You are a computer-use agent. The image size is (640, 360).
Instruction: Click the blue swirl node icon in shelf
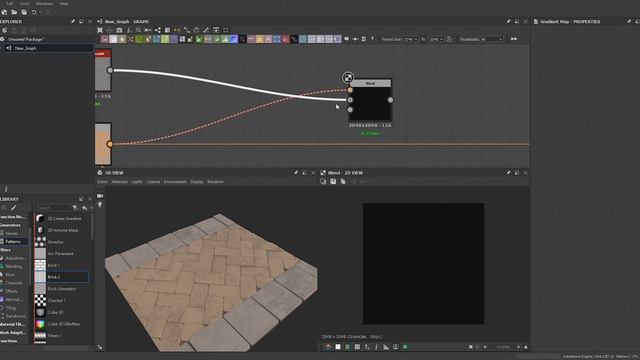coord(234,39)
